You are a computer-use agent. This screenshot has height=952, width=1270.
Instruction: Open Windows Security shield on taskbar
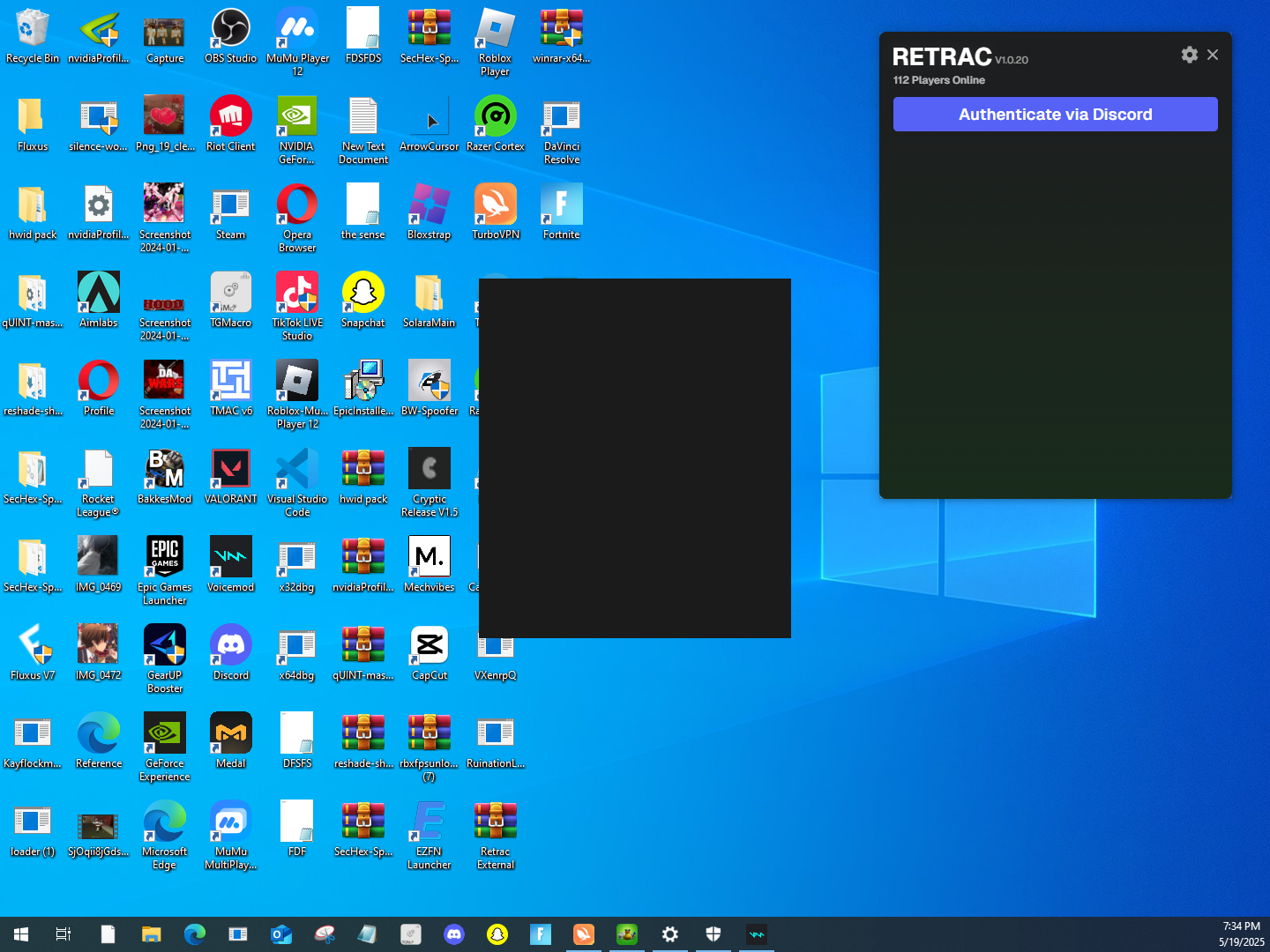[713, 934]
